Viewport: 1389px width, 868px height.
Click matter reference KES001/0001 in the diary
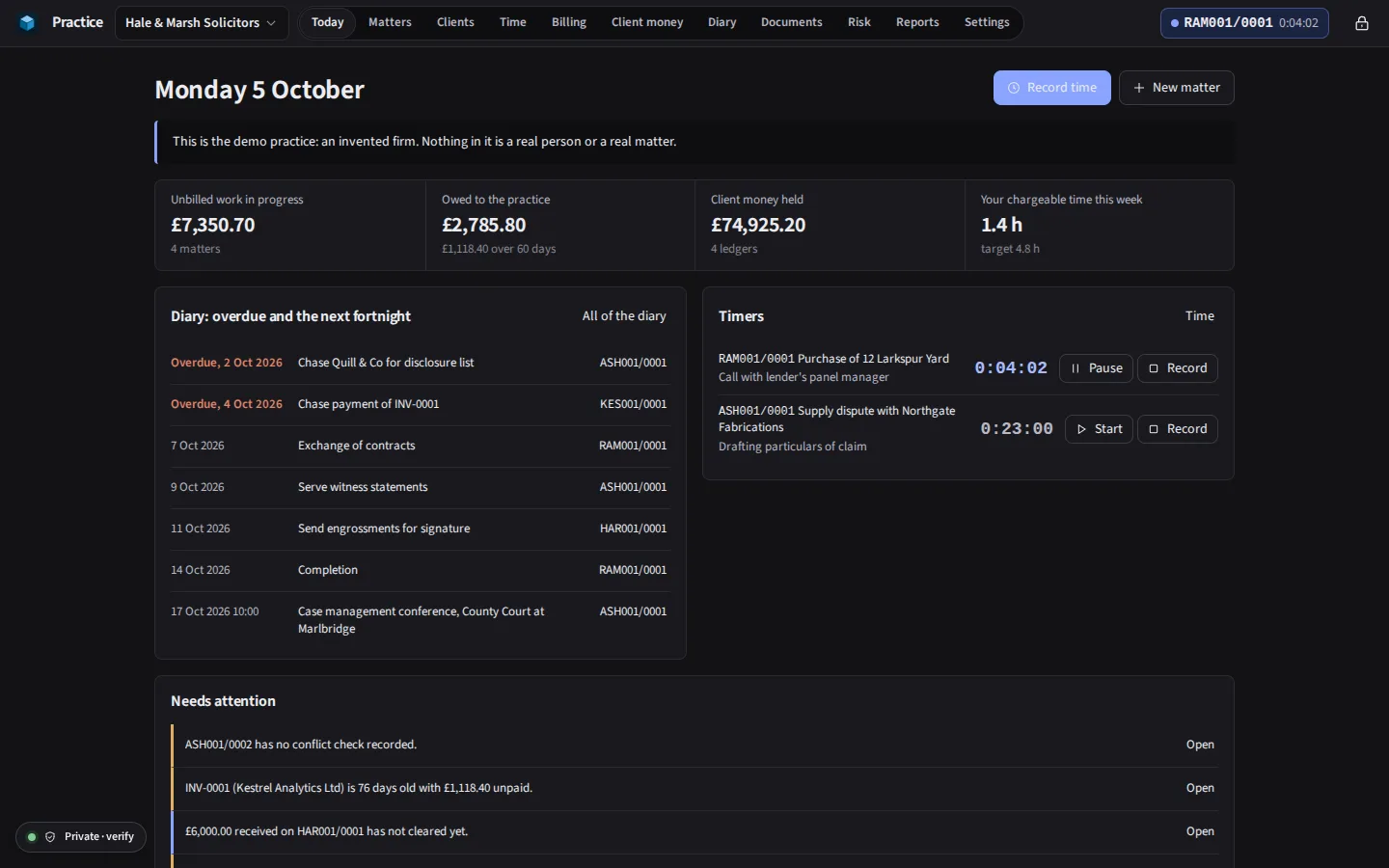coord(633,404)
